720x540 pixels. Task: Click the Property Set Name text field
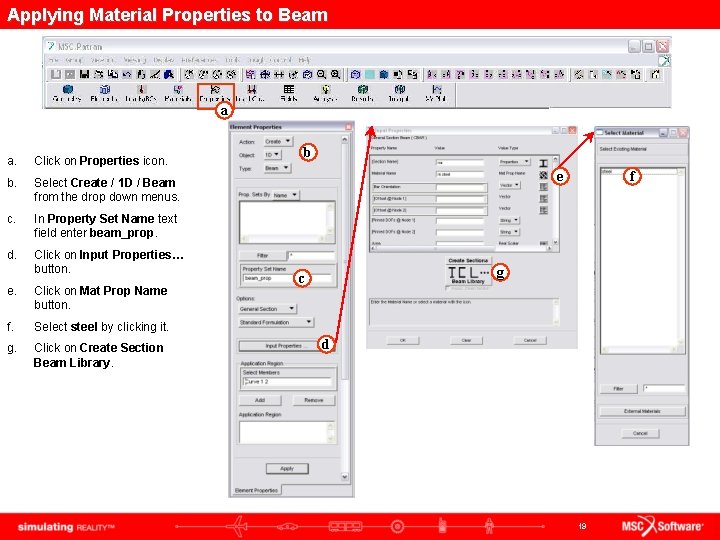click(x=287, y=278)
